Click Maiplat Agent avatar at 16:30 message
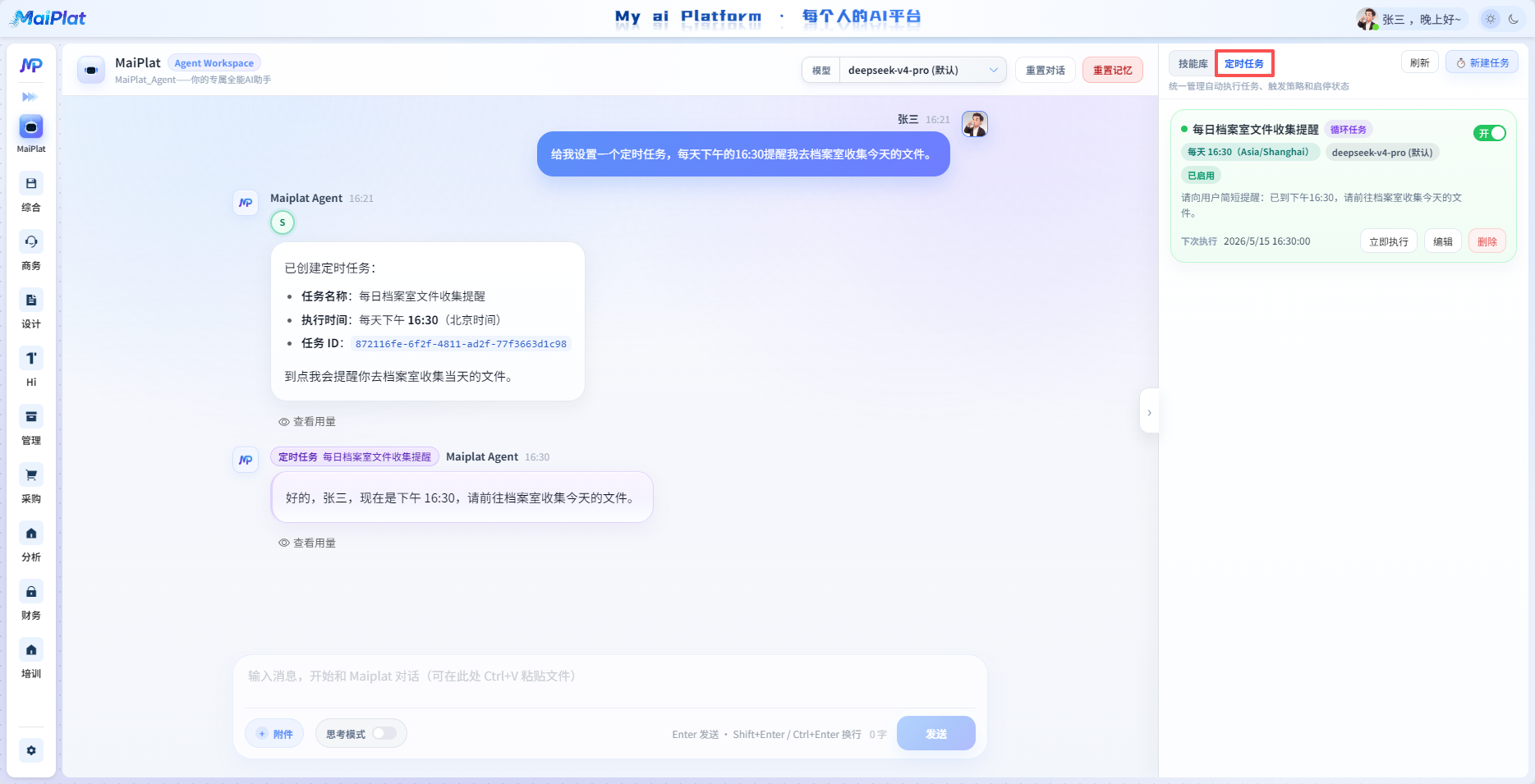 tap(246, 461)
